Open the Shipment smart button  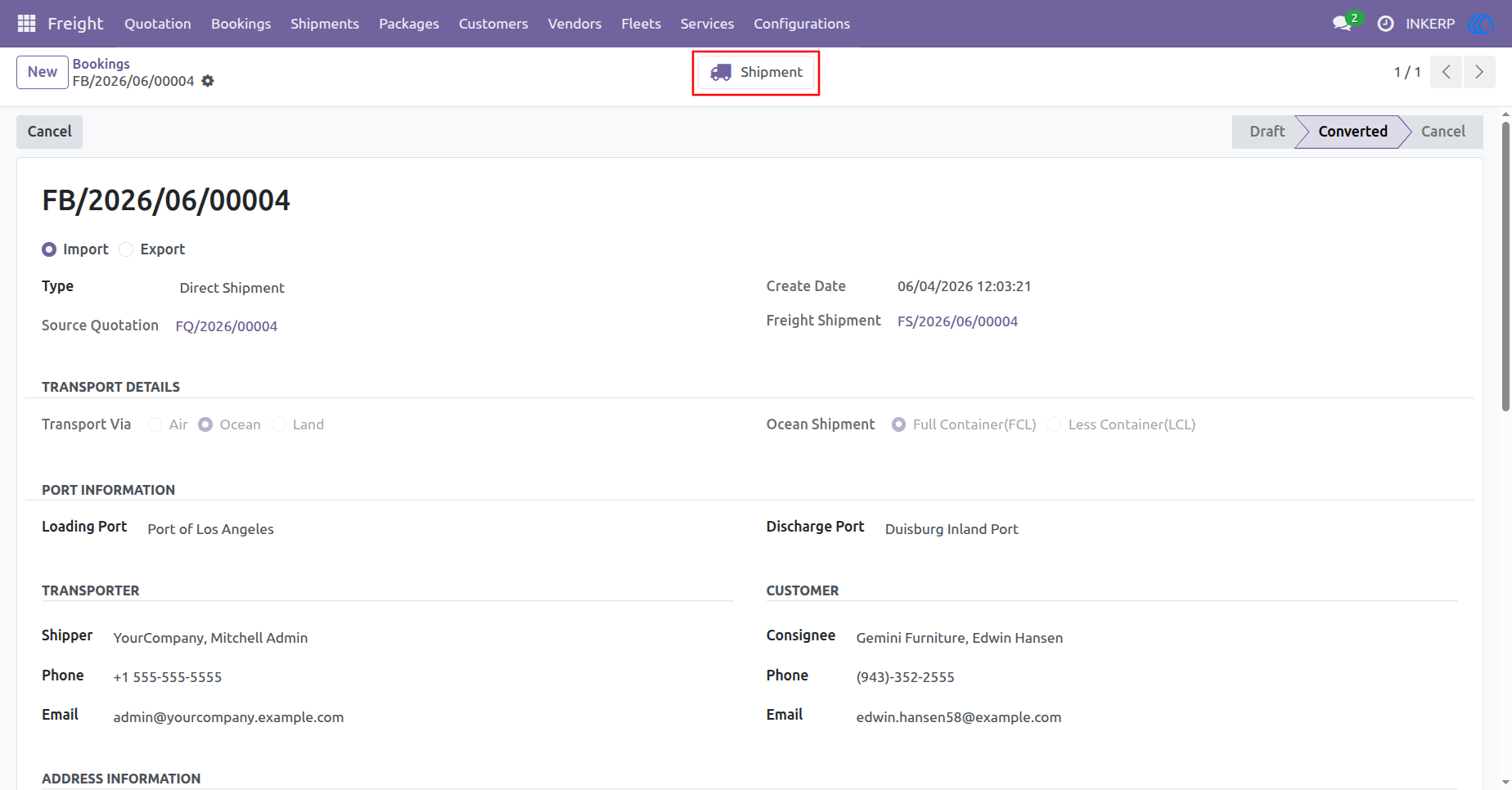pos(756,73)
